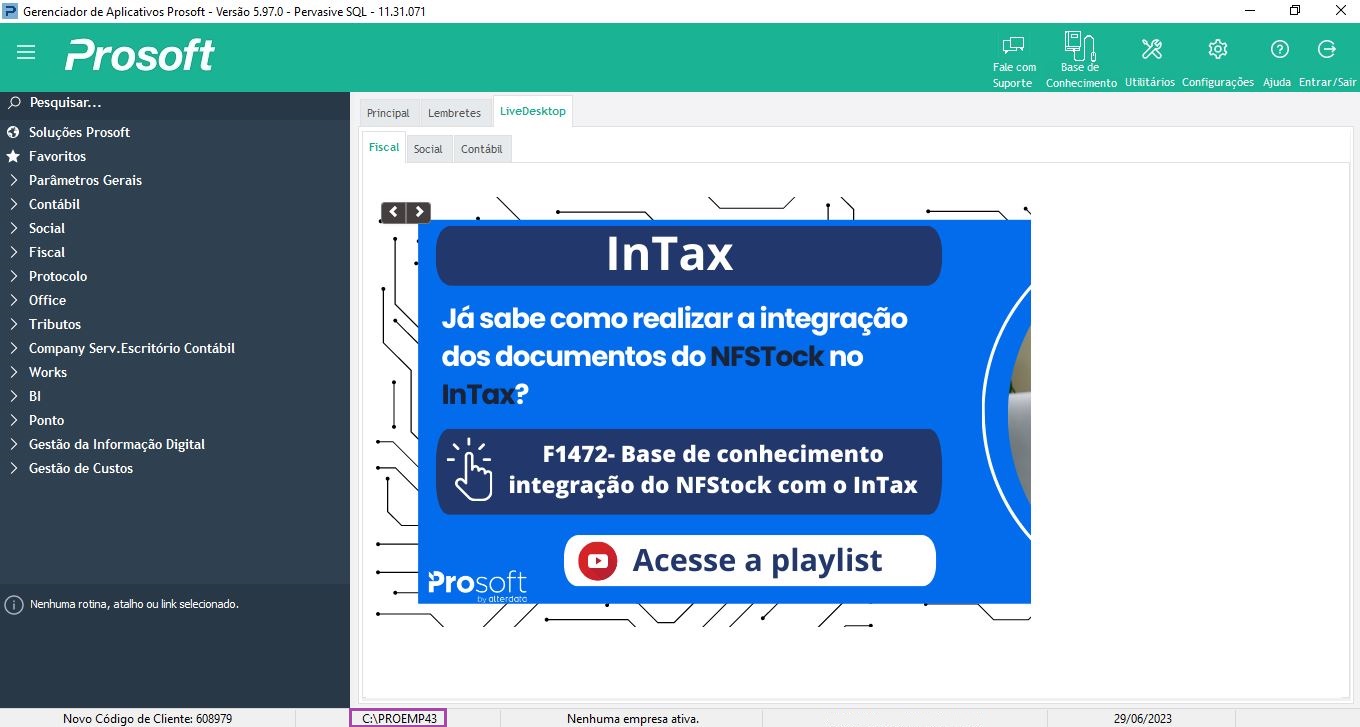1360x727 pixels.
Task: Open the Configurações gear icon
Action: (x=1217, y=49)
